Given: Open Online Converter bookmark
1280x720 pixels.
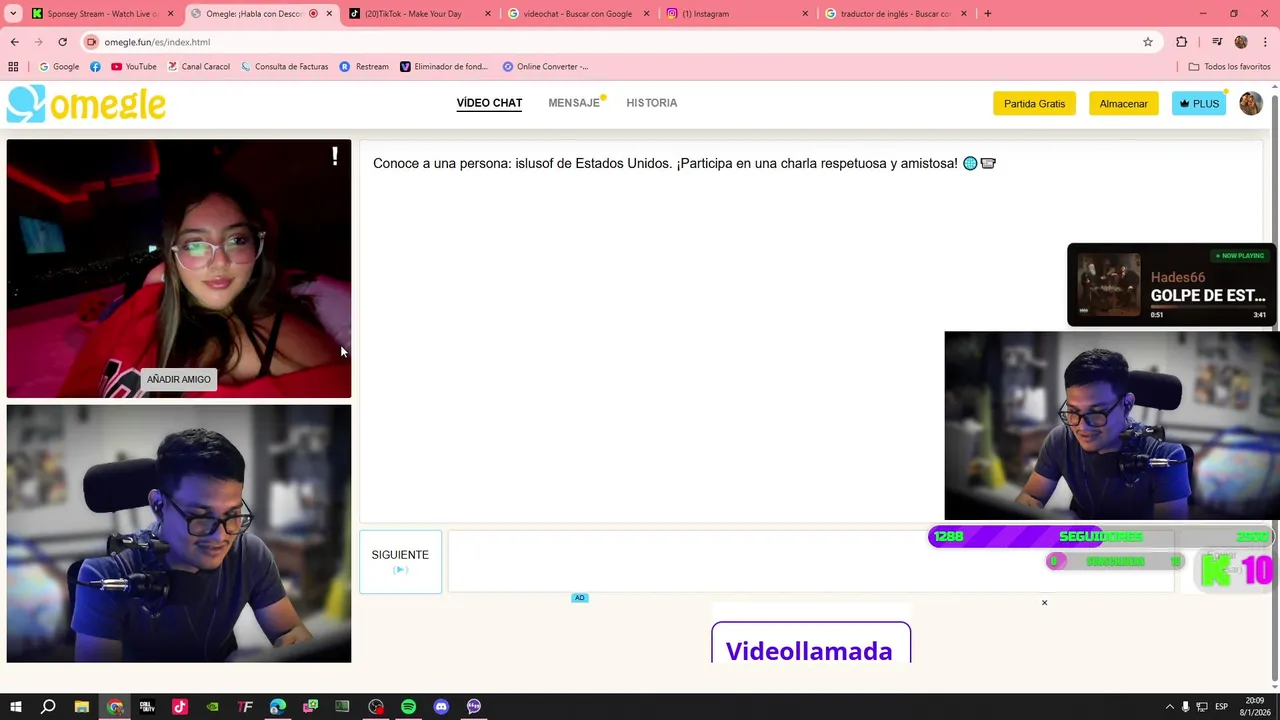Looking at the screenshot, I should [546, 67].
